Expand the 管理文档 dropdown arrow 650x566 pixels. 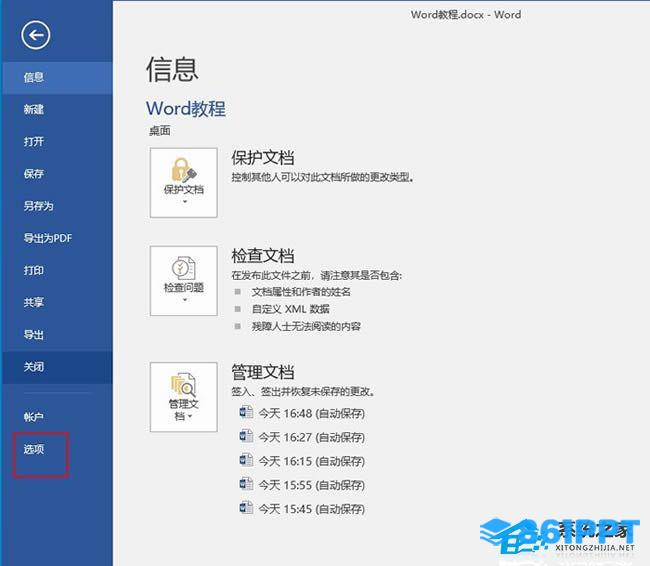coord(190,416)
